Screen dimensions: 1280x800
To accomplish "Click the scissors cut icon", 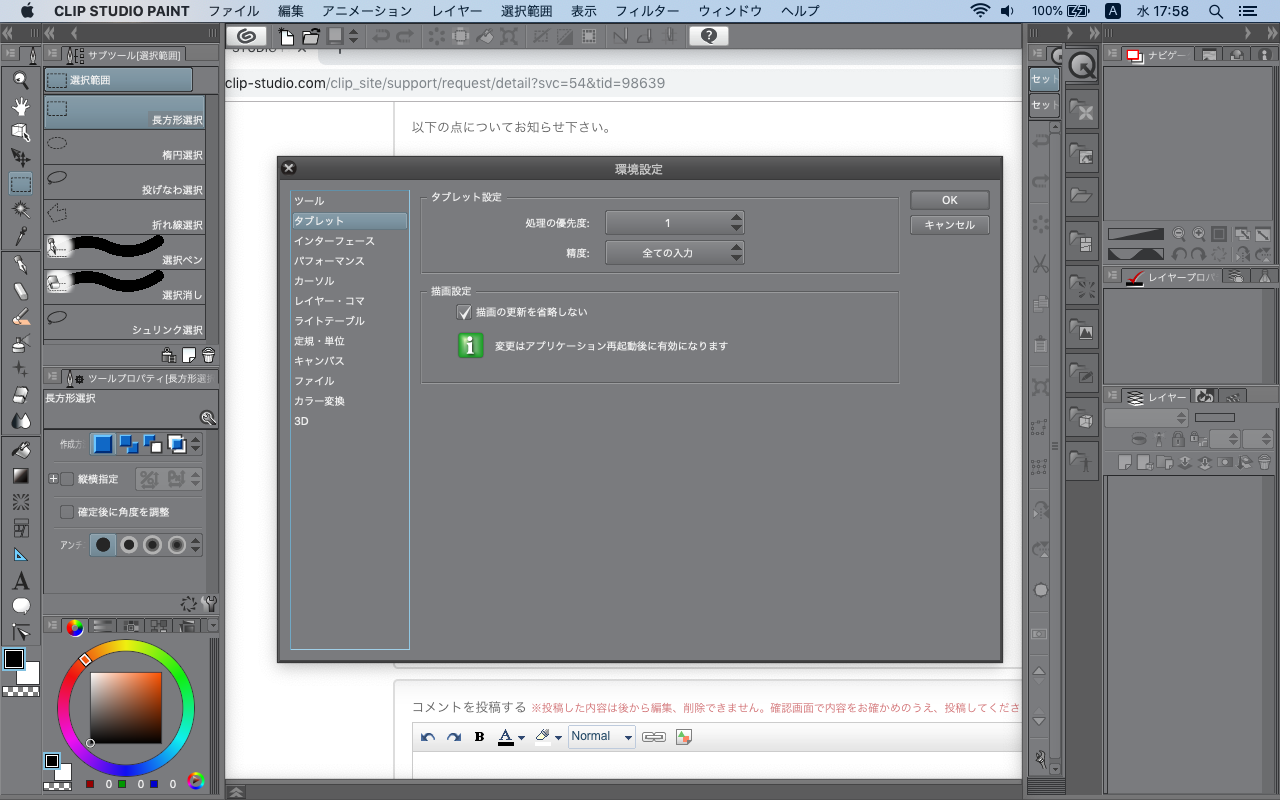I will pyautogui.click(x=1040, y=265).
